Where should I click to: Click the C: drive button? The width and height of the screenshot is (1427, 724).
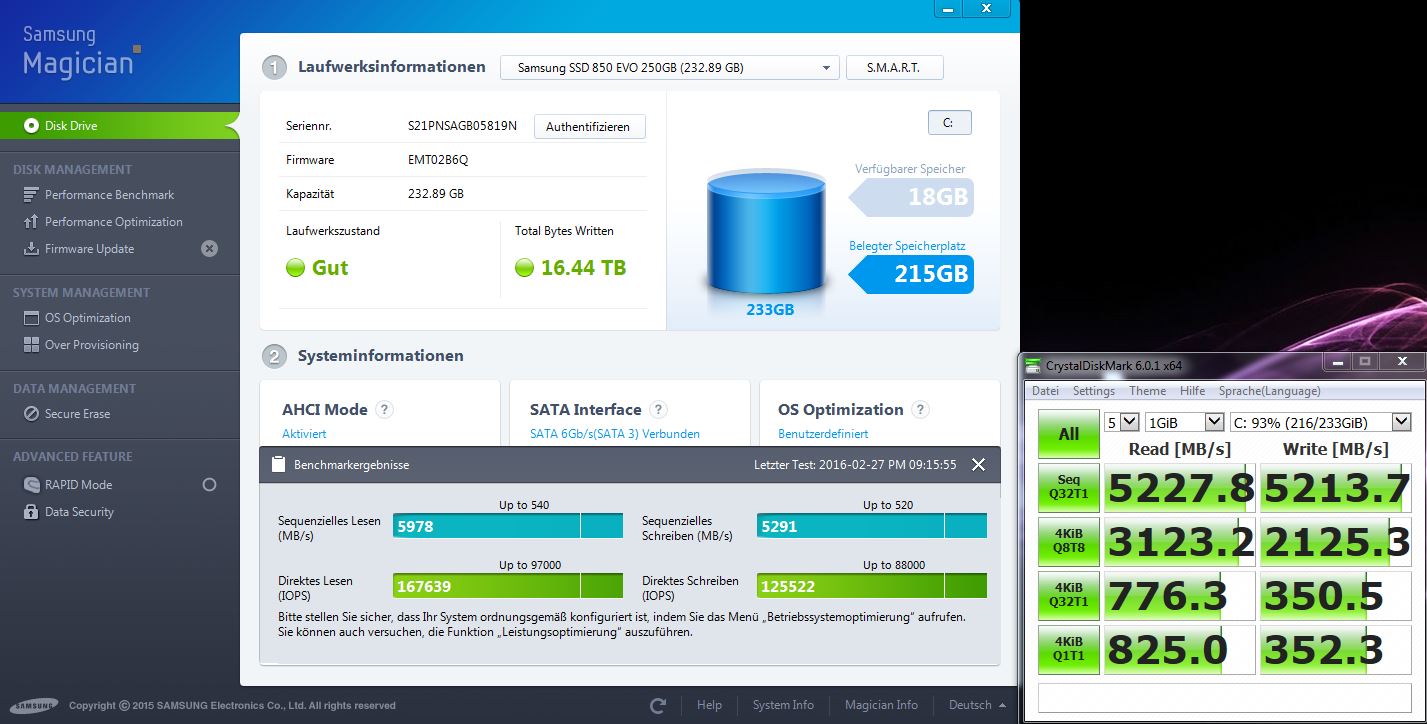coord(949,123)
